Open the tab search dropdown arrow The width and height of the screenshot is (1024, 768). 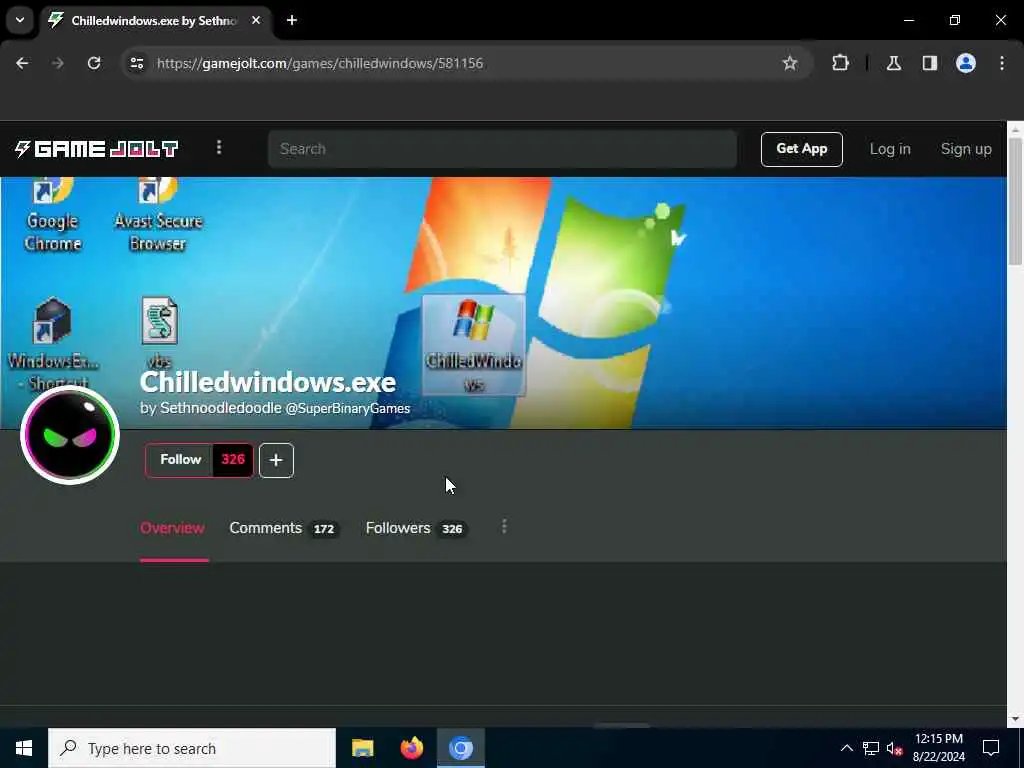[x=20, y=20]
